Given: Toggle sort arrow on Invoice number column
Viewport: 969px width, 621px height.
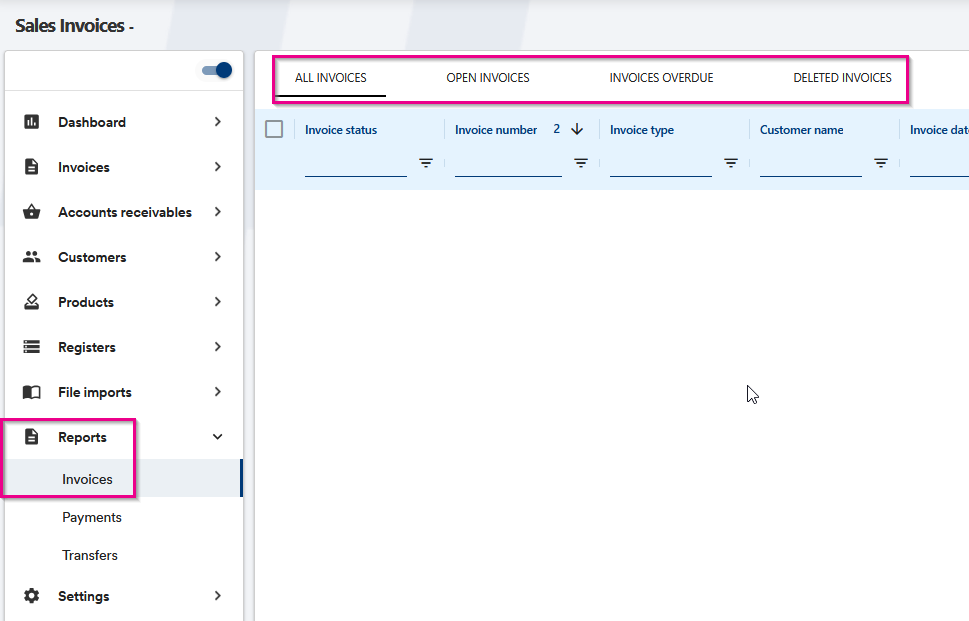Looking at the screenshot, I should coord(577,129).
